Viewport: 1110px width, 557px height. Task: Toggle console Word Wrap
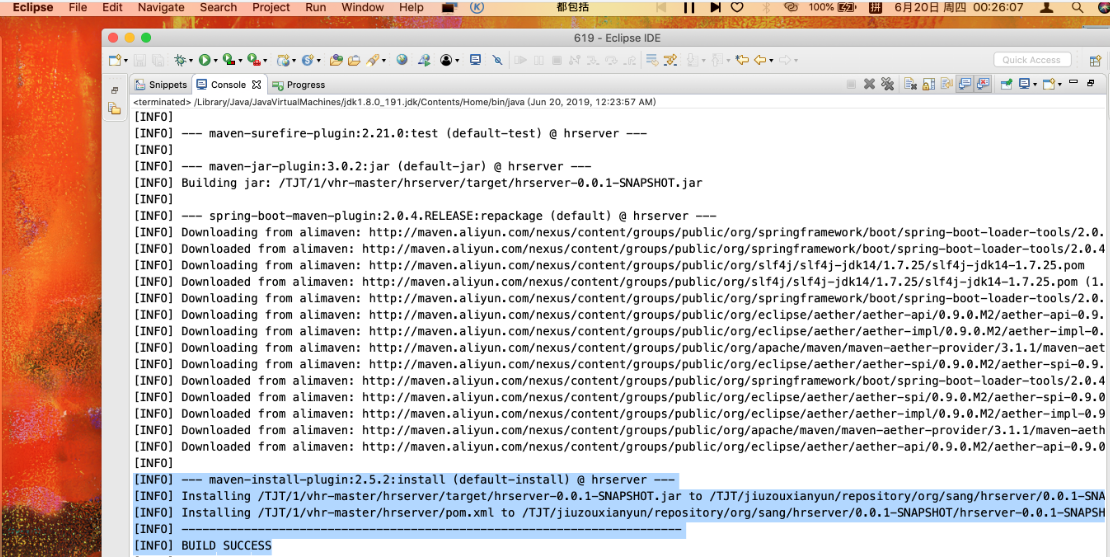pyautogui.click(x=946, y=84)
